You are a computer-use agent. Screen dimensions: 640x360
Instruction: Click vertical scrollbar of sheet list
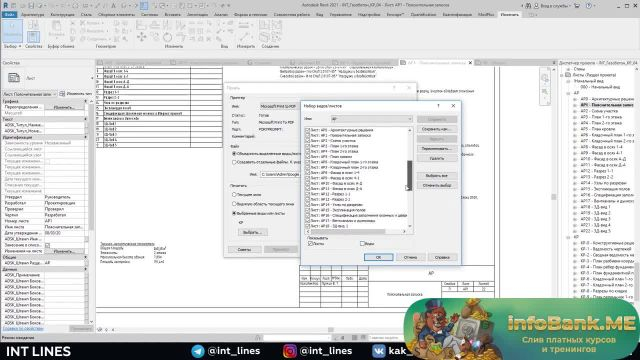tap(409, 176)
